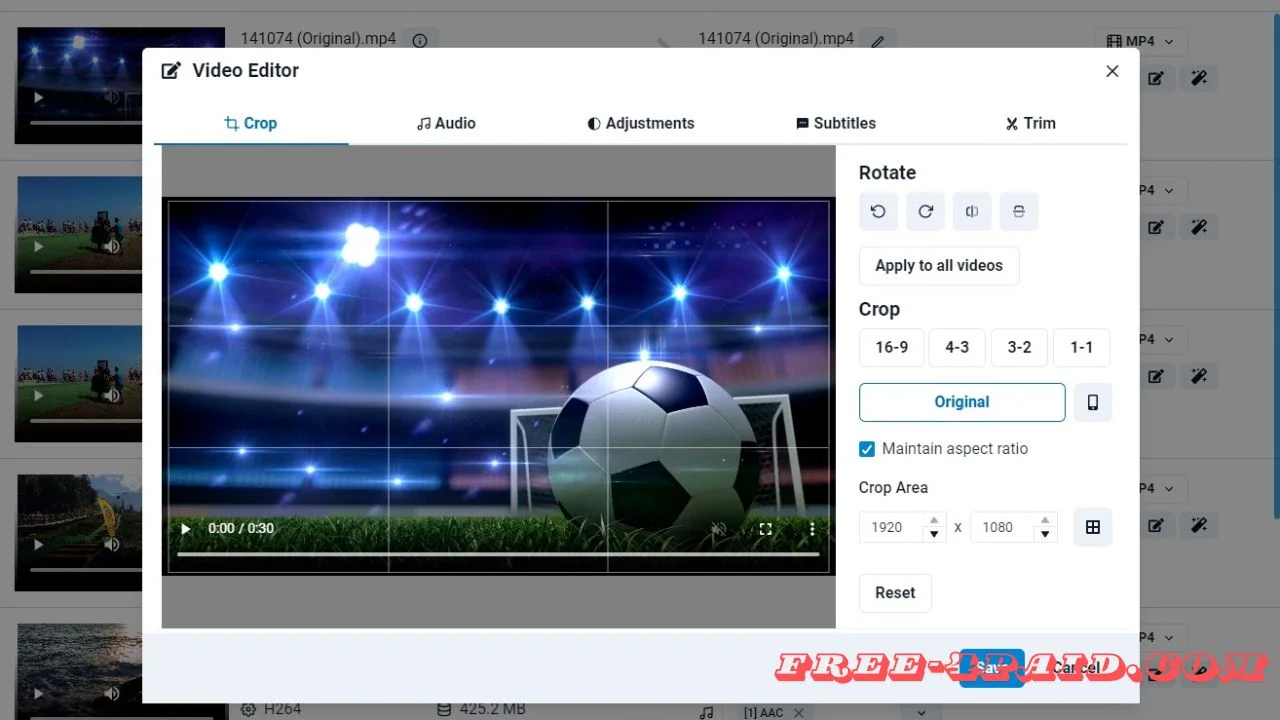Flip the video horizontally
The height and width of the screenshot is (720, 1280).
click(971, 211)
